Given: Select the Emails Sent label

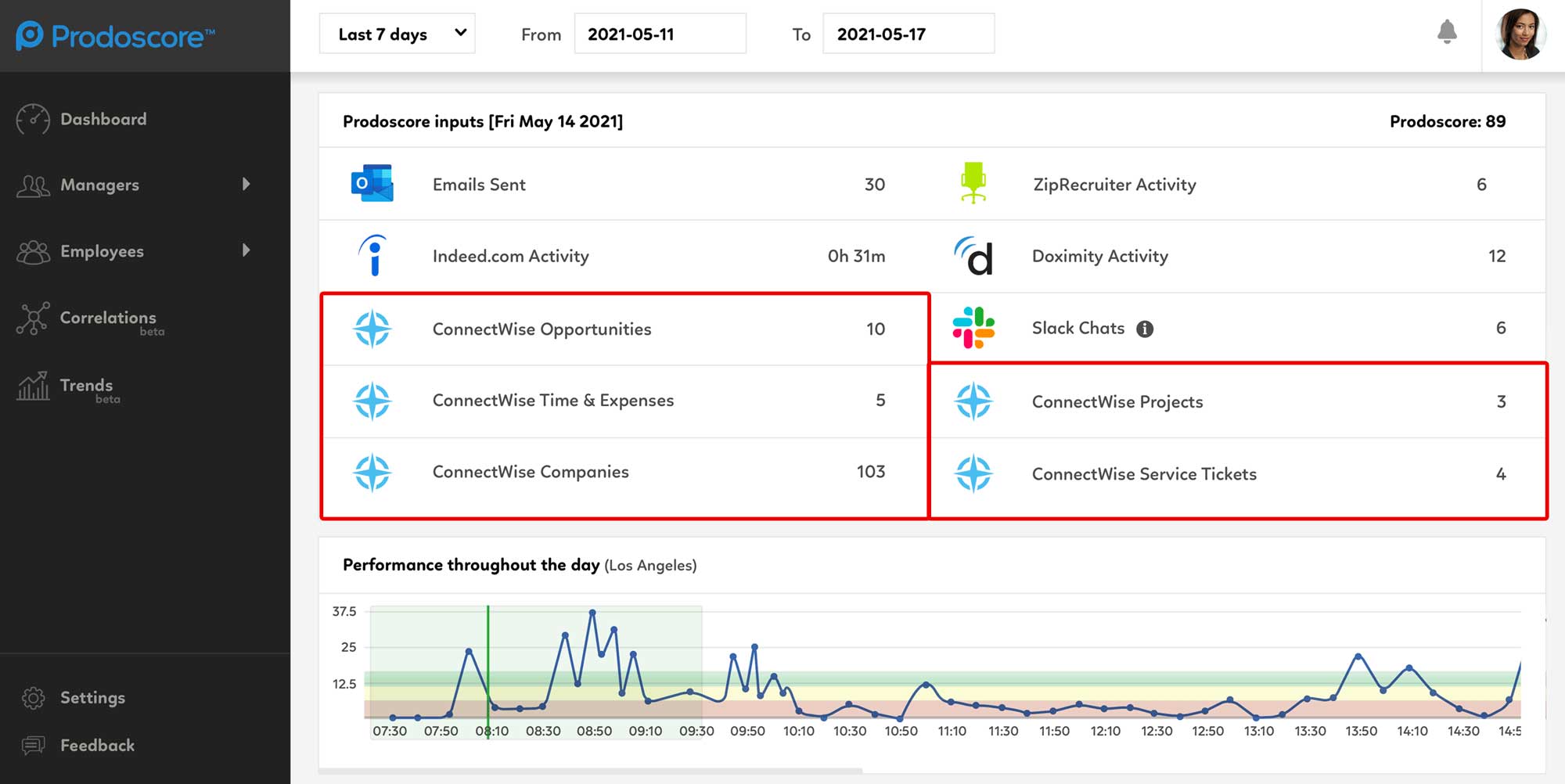Looking at the screenshot, I should tap(479, 185).
